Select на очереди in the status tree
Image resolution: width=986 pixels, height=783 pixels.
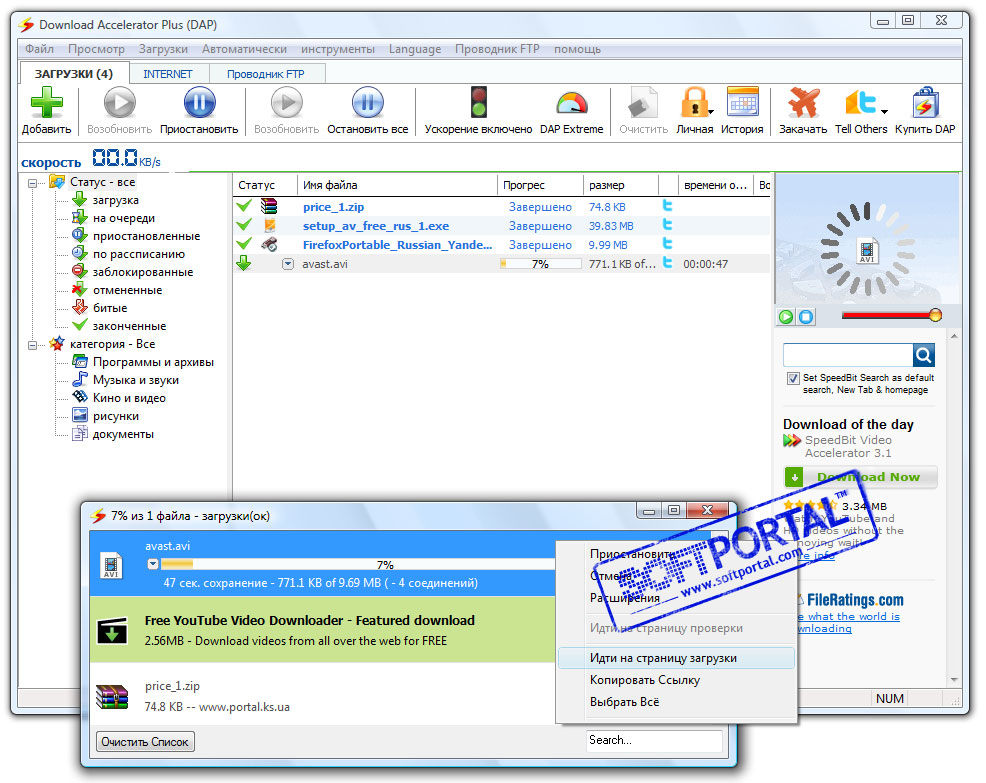pyautogui.click(x=124, y=218)
